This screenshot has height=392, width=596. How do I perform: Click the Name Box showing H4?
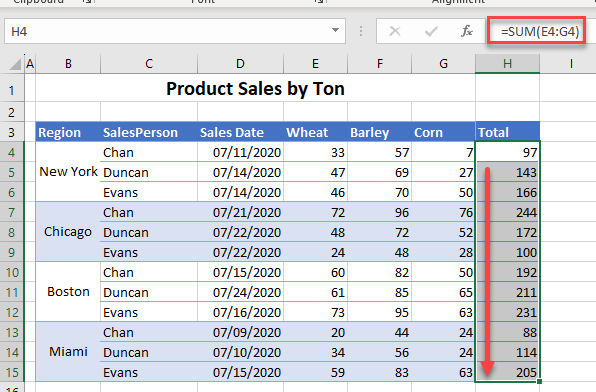pos(175,31)
